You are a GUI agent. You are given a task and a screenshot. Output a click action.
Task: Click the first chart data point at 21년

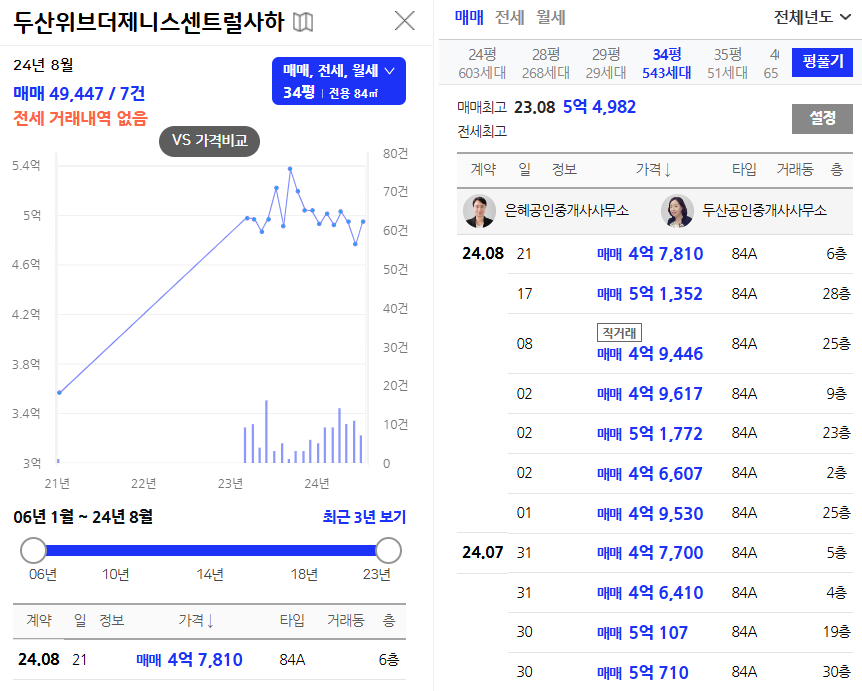[59, 393]
